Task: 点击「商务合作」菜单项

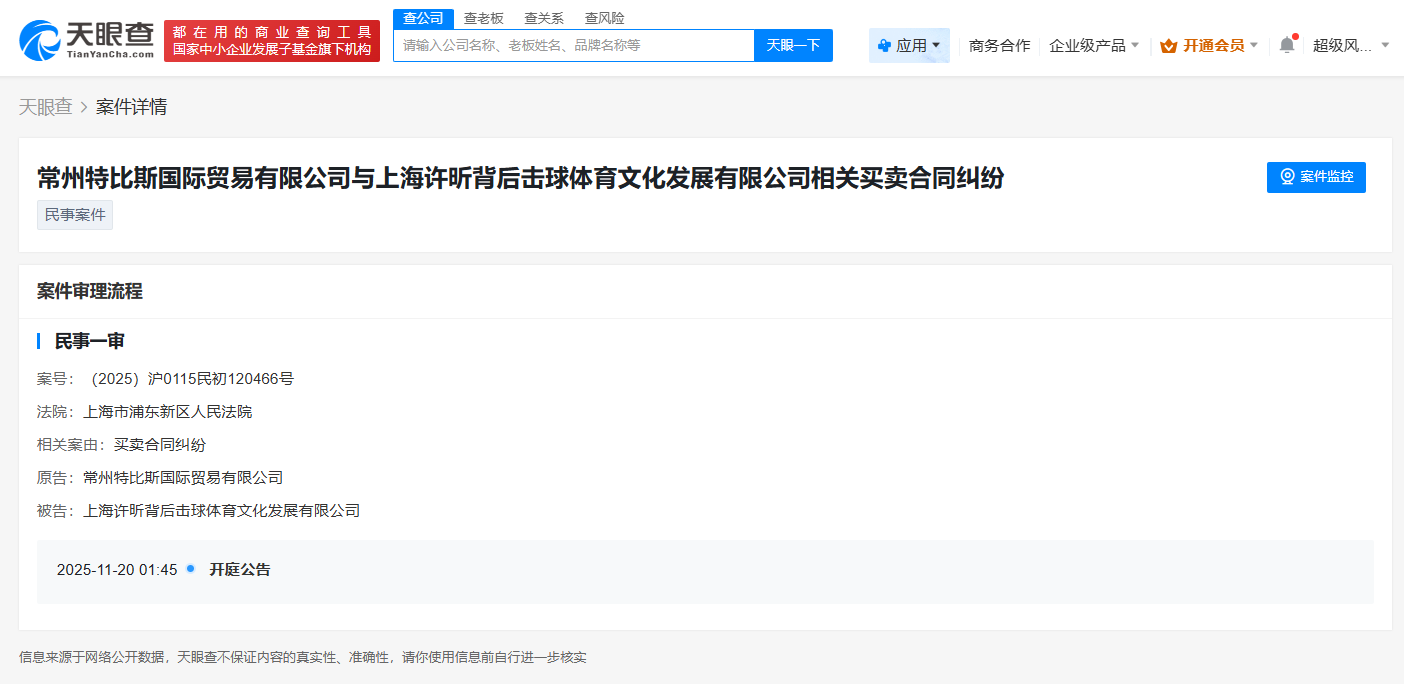Action: (999, 45)
